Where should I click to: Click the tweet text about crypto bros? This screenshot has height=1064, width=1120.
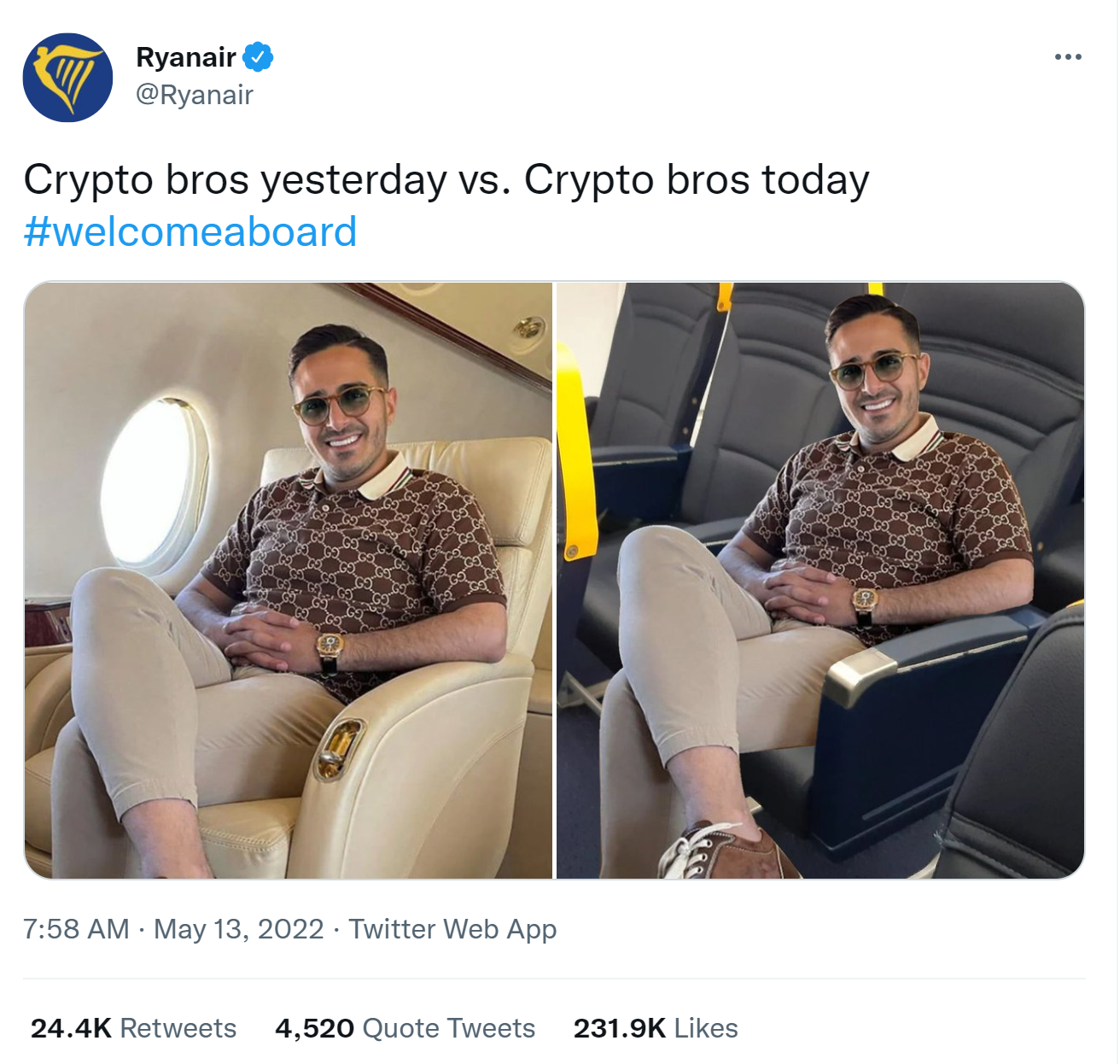click(446, 180)
